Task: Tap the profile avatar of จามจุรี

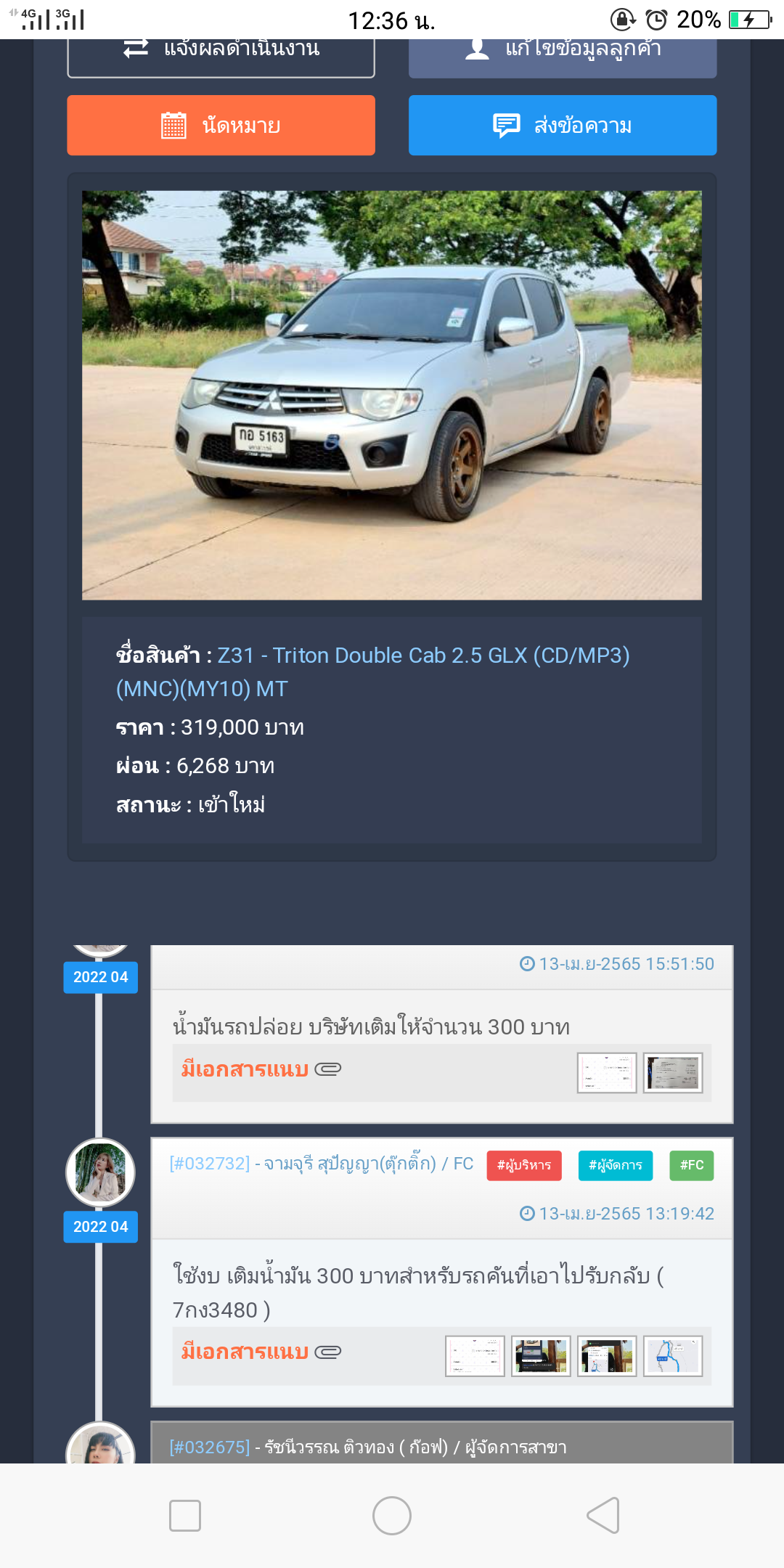Action: click(100, 1172)
